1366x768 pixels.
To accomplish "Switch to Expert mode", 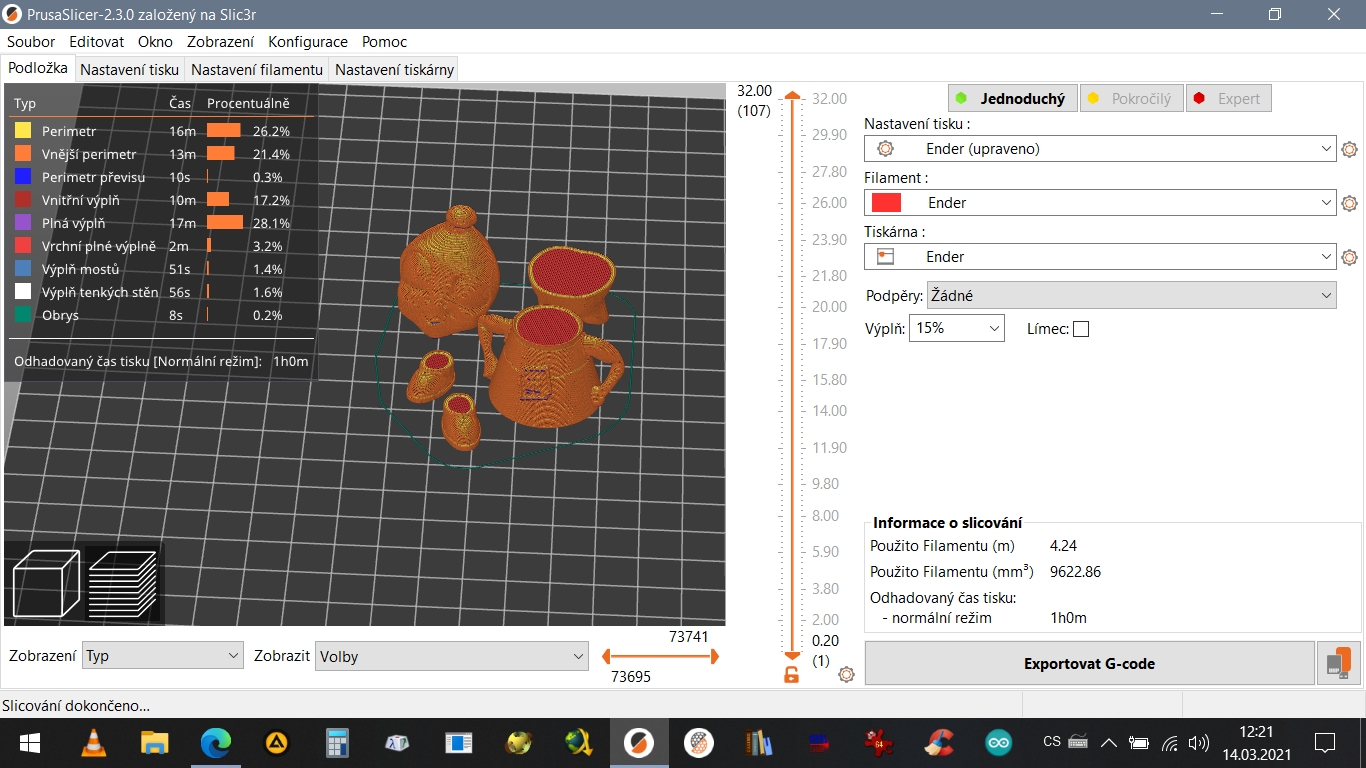I will tap(1229, 99).
